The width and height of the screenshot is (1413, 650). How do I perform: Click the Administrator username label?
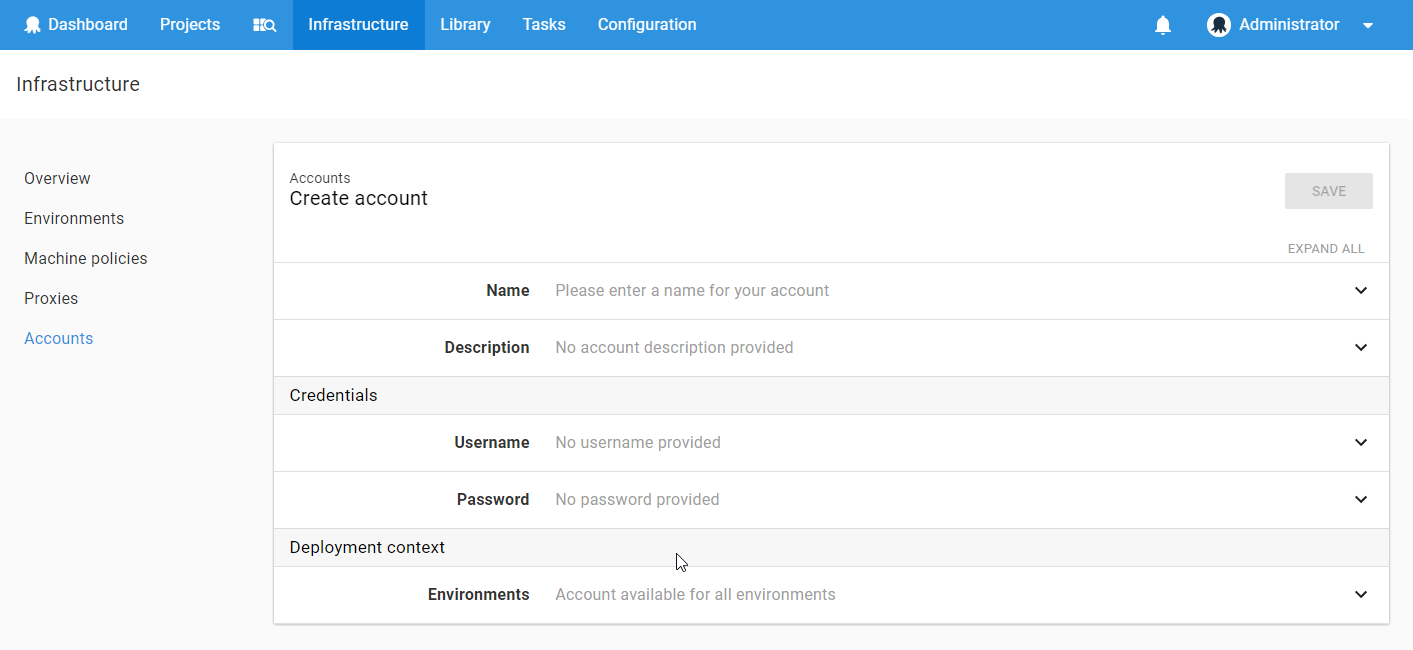[x=1289, y=25]
